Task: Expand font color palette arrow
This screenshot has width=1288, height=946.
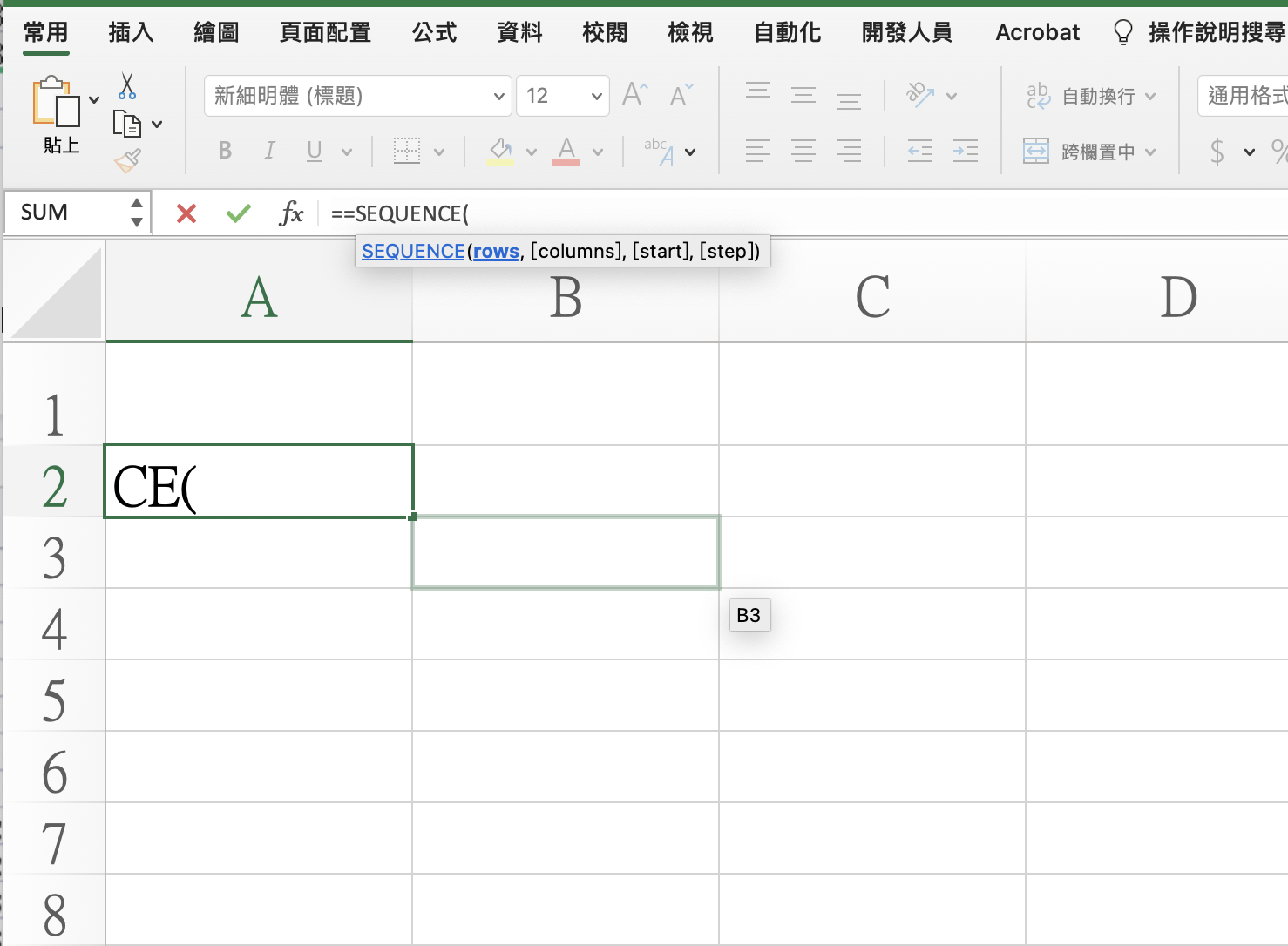Action: pyautogui.click(x=598, y=152)
